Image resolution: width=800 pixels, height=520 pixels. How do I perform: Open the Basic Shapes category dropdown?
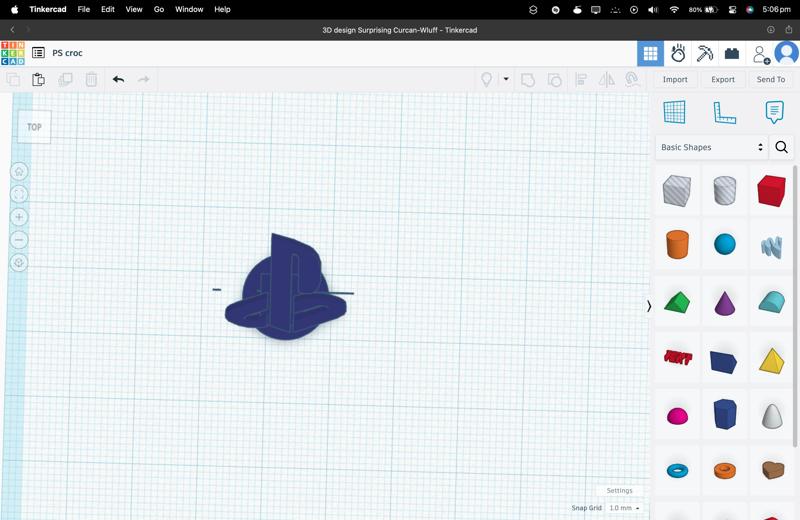711,147
